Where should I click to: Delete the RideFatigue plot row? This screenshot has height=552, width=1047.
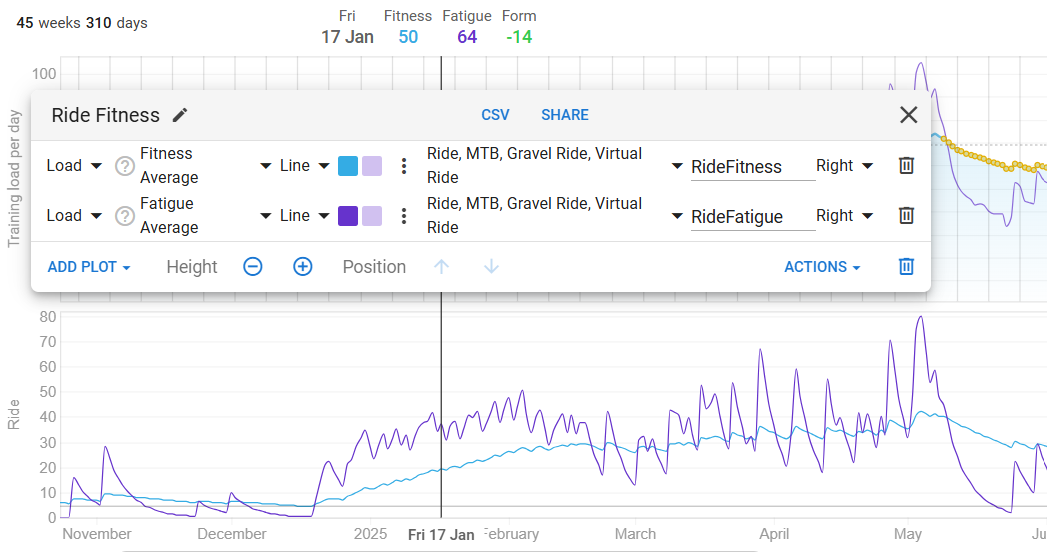(906, 215)
